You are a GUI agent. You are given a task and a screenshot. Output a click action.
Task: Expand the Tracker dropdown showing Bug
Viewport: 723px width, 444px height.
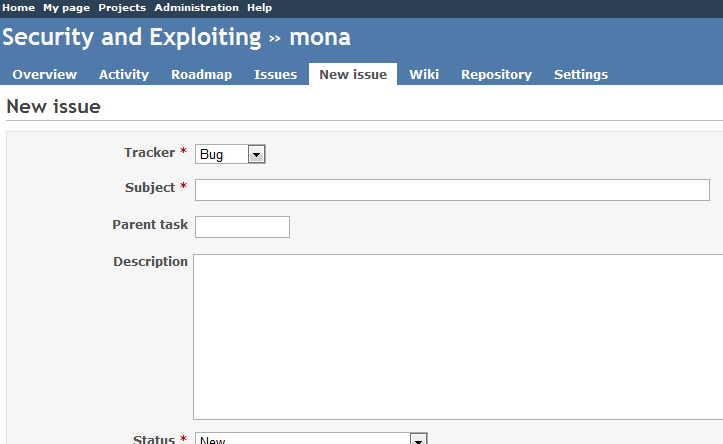[x=230, y=154]
